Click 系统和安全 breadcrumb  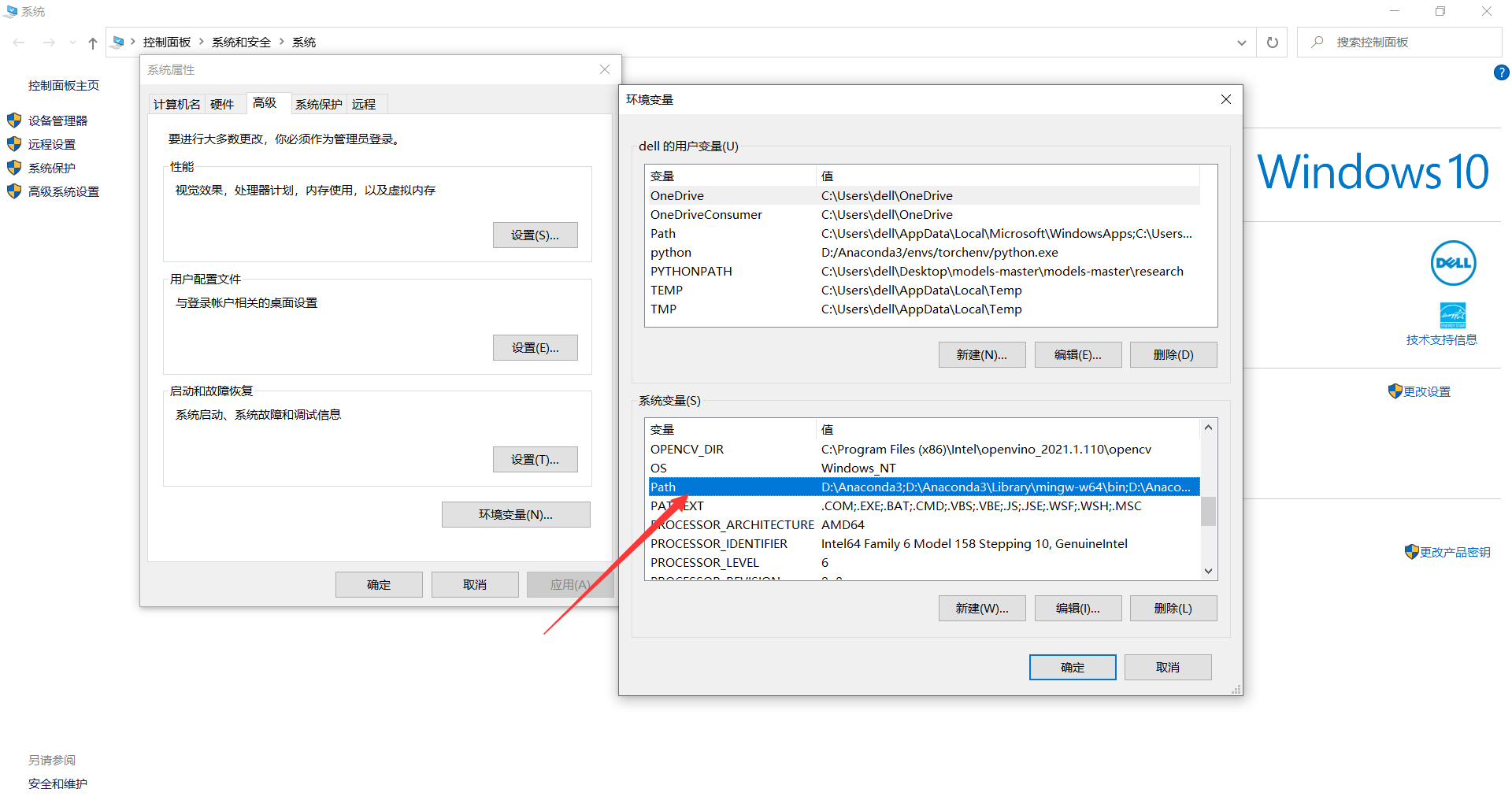(241, 43)
